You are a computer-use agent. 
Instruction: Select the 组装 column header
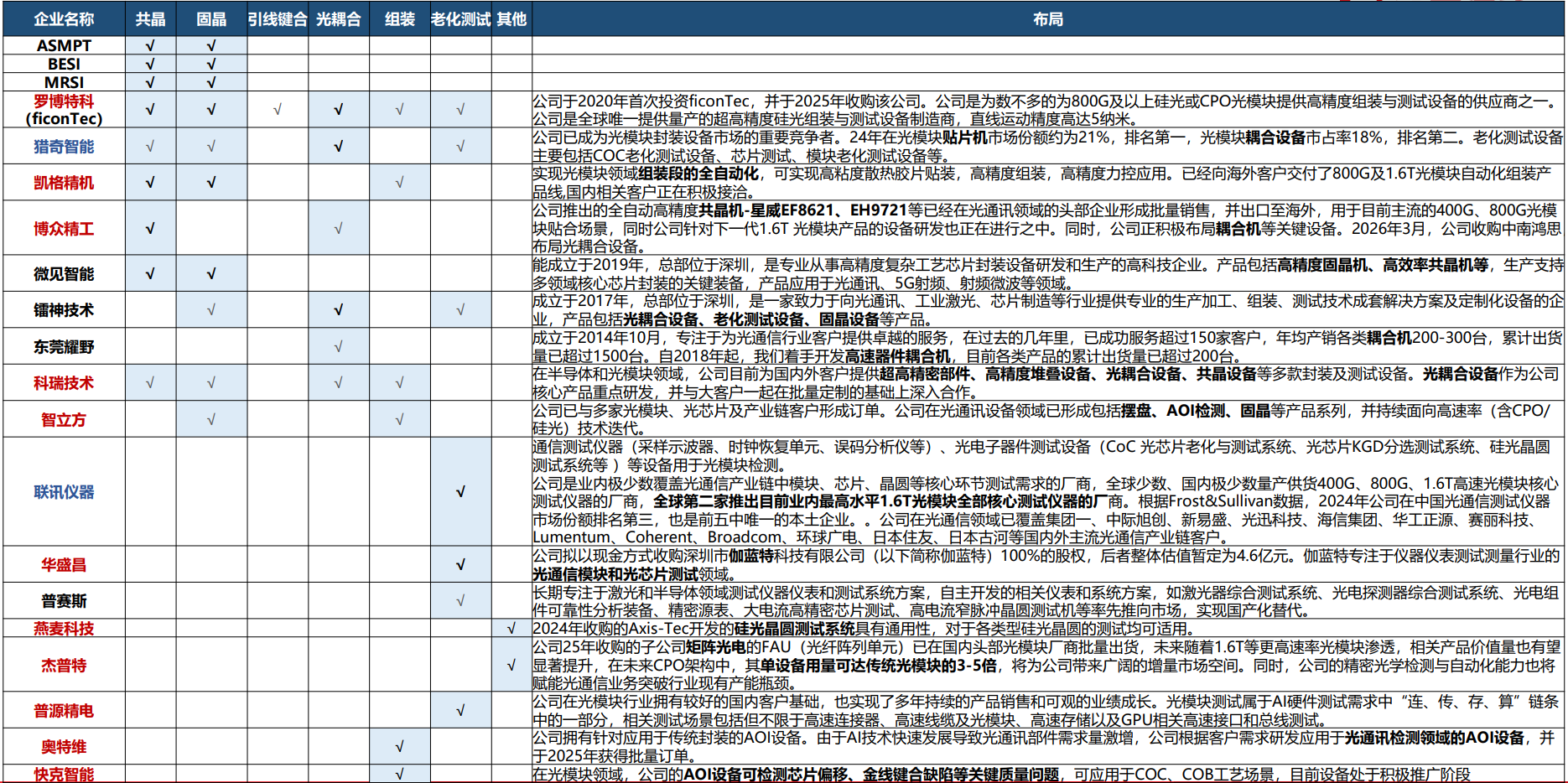(x=400, y=19)
